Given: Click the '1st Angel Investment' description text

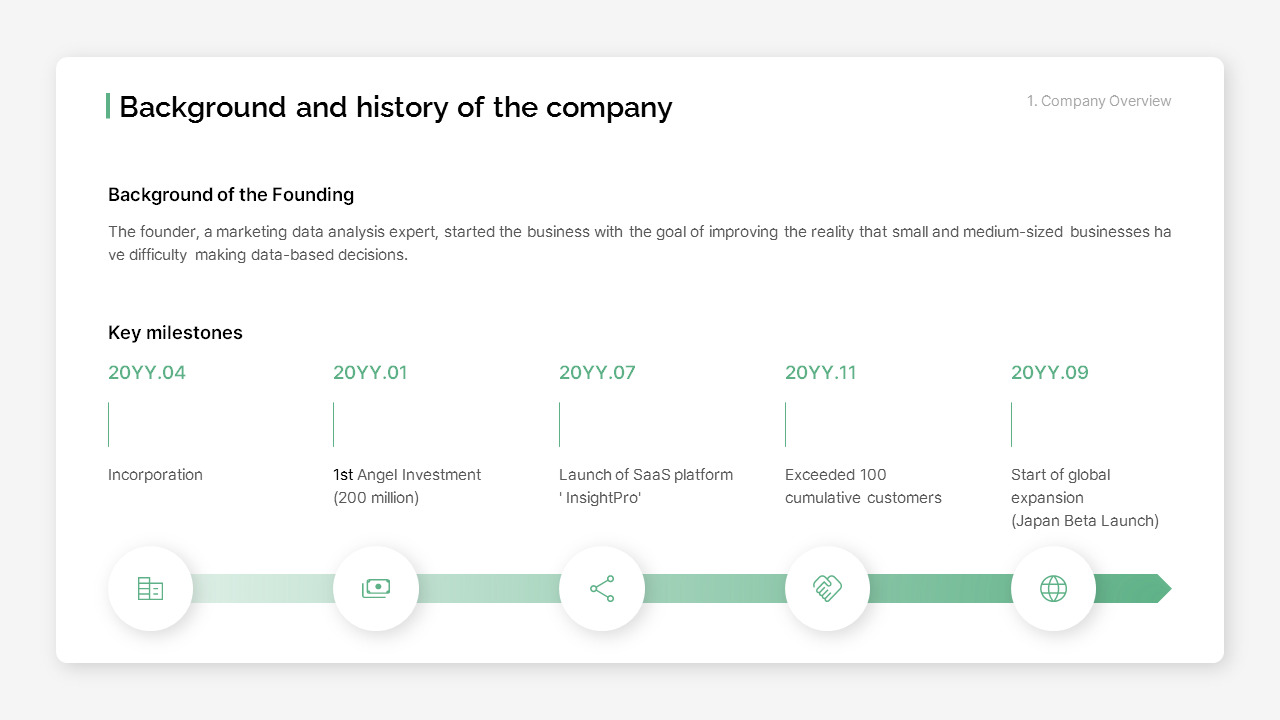Looking at the screenshot, I should pyautogui.click(x=407, y=475).
